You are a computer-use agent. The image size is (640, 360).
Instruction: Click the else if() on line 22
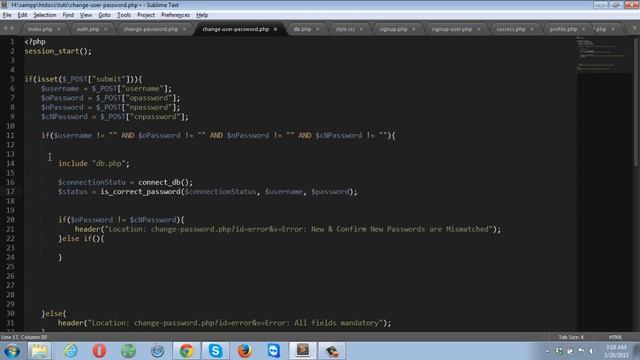84,238
